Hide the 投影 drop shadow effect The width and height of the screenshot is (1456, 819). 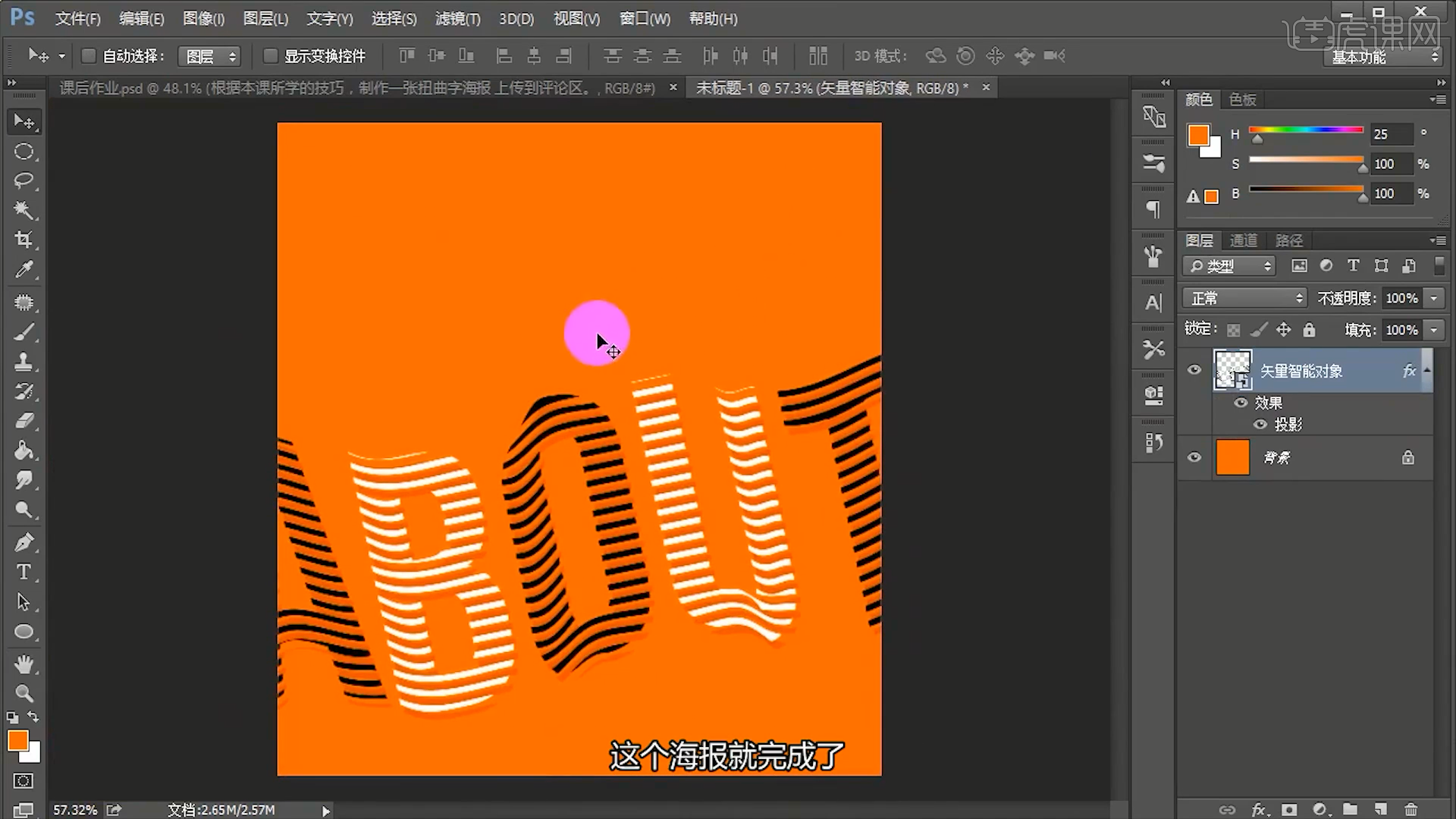point(1260,425)
